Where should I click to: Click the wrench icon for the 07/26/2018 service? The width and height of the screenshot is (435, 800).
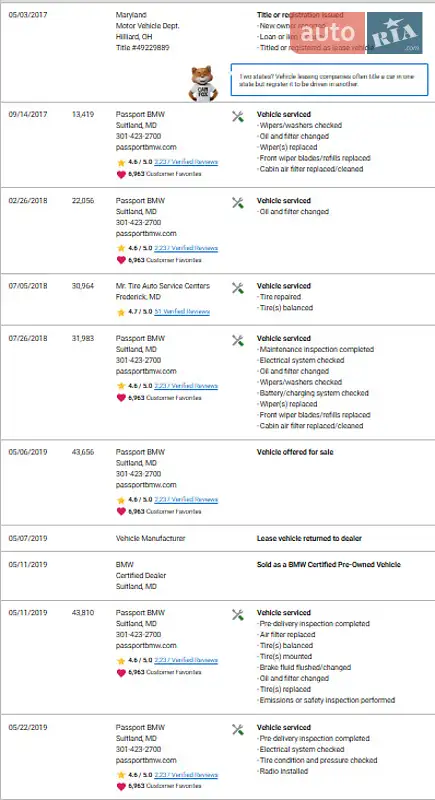(x=238, y=341)
